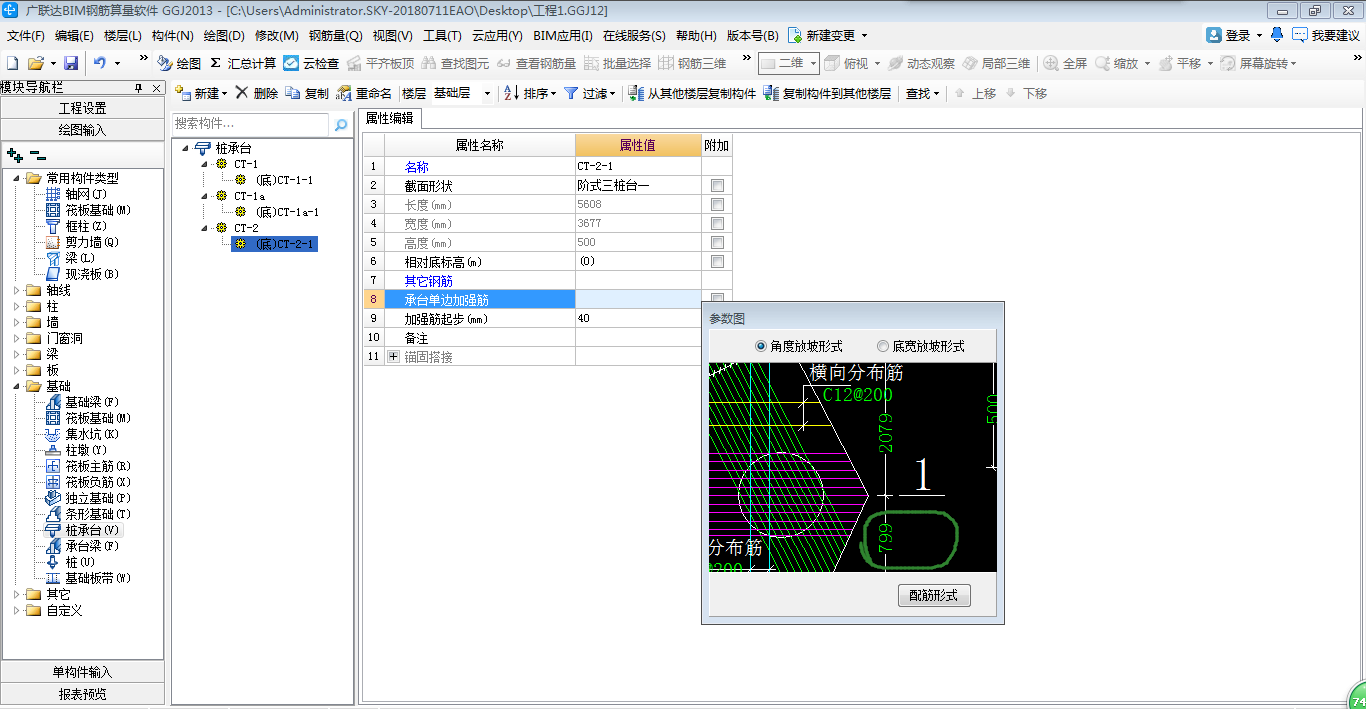Tick the 附加 checkbox for 截面形状
1366x709 pixels.
(x=717, y=186)
